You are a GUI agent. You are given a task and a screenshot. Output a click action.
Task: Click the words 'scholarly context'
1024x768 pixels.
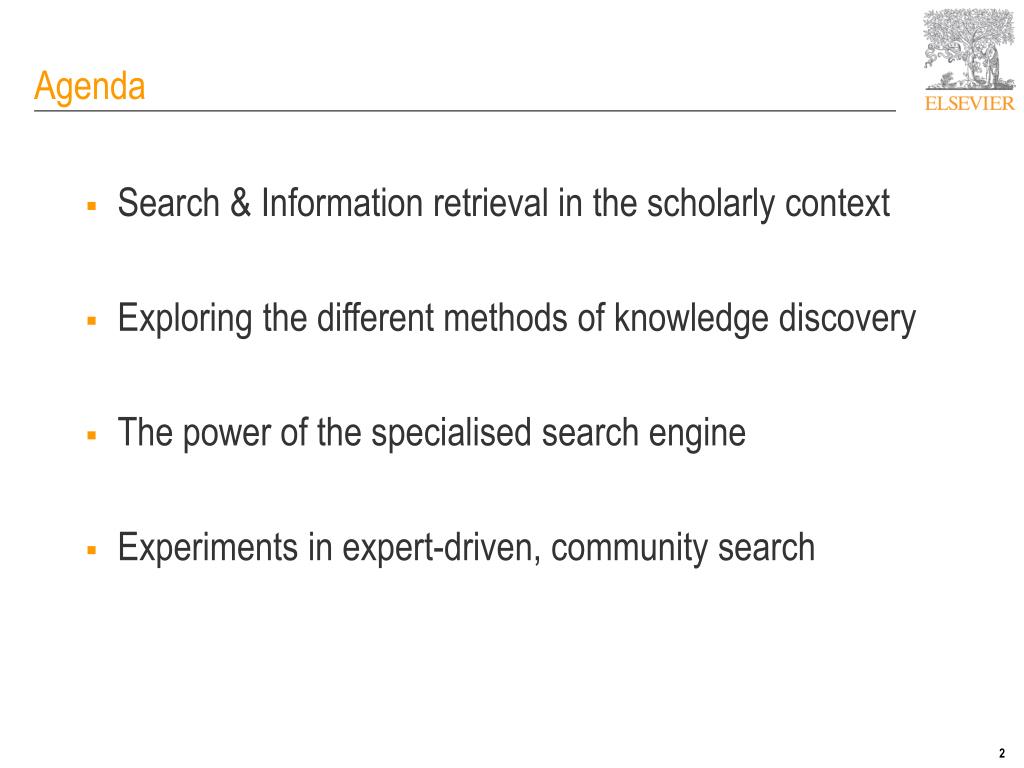click(x=769, y=203)
